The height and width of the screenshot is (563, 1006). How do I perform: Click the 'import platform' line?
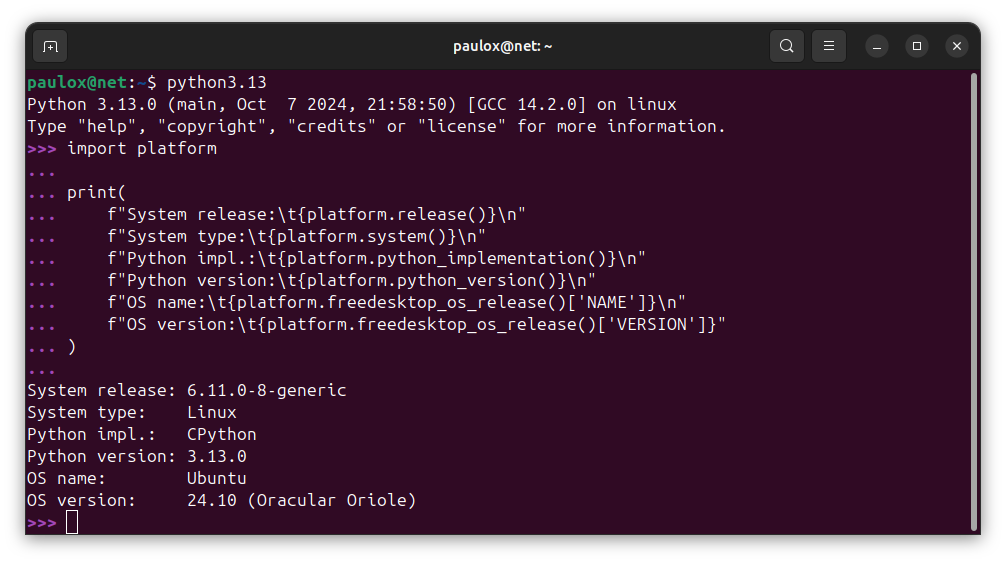tap(142, 149)
